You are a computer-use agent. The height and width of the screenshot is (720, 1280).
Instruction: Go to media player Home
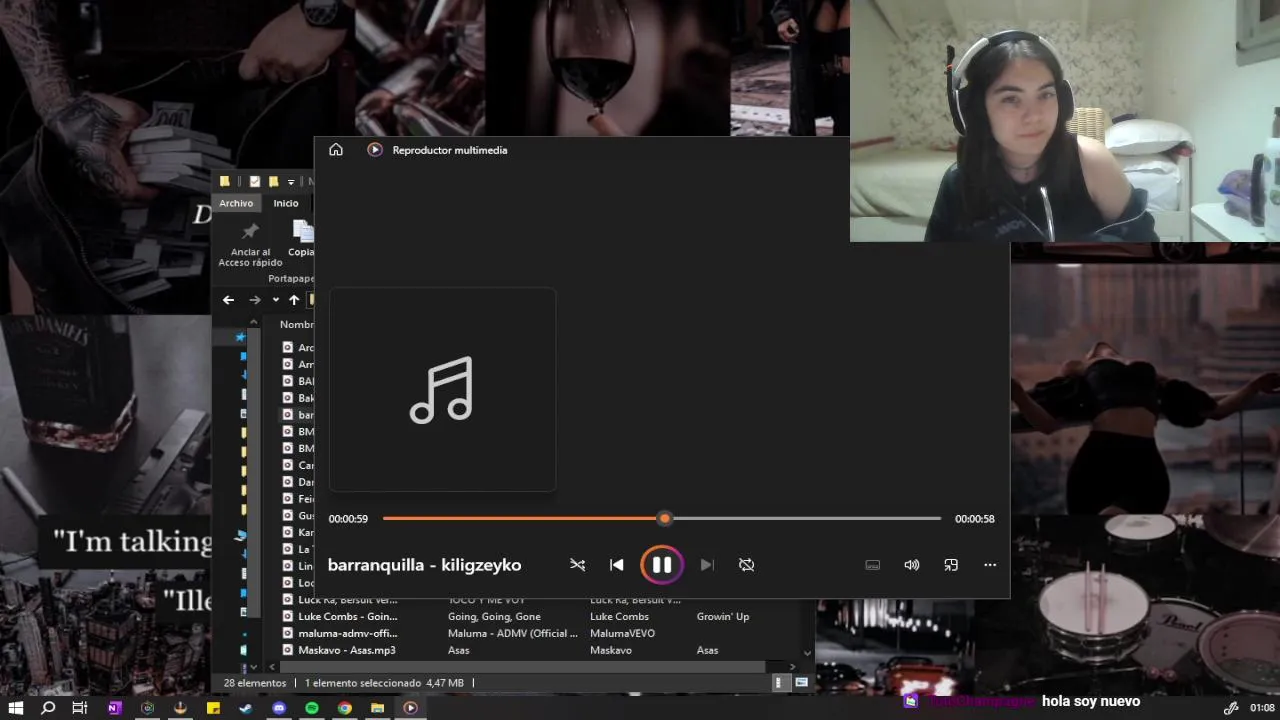point(336,150)
